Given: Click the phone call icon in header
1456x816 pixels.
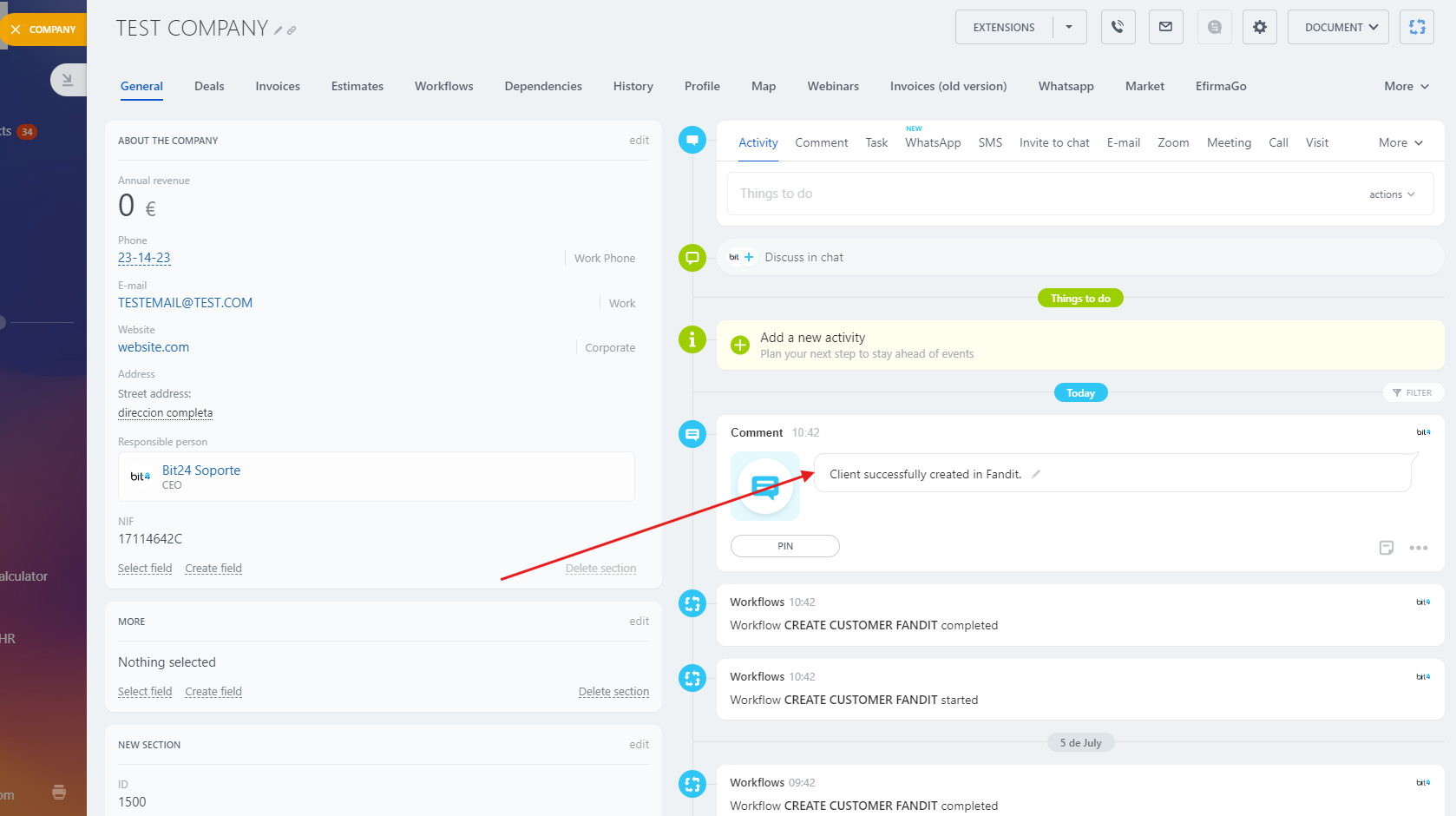Looking at the screenshot, I should [1118, 27].
